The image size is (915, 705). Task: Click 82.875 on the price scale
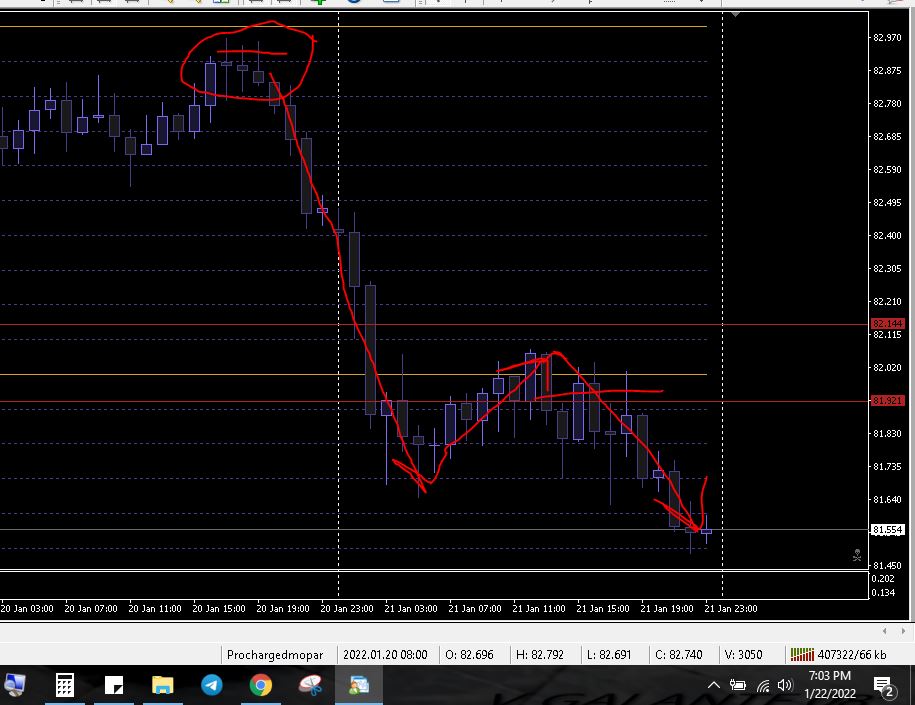887,71
